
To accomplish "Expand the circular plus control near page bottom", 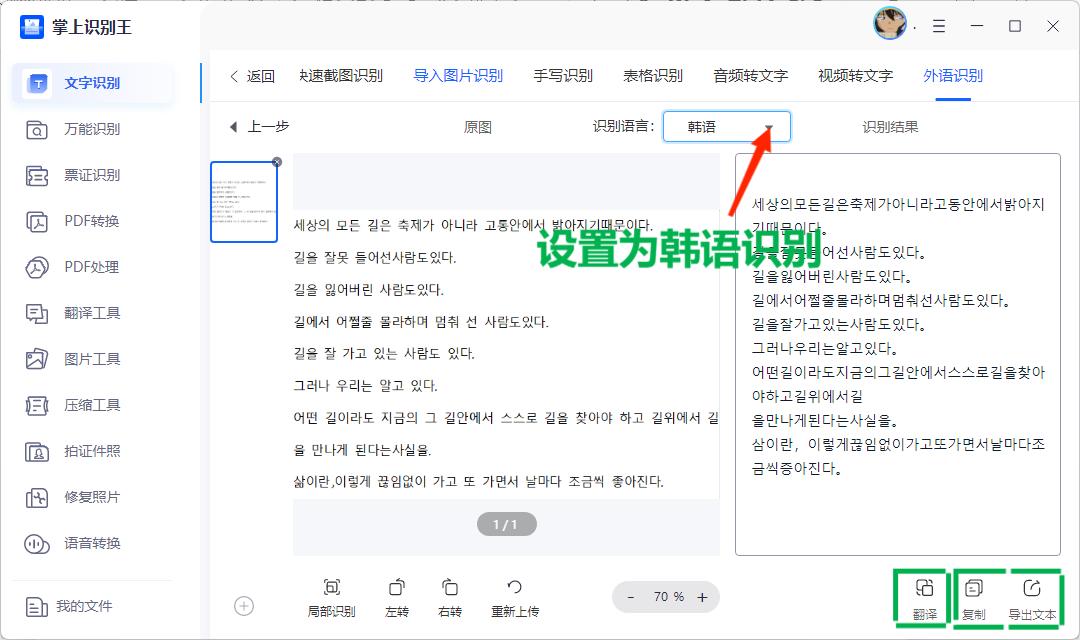I will (x=245, y=605).
